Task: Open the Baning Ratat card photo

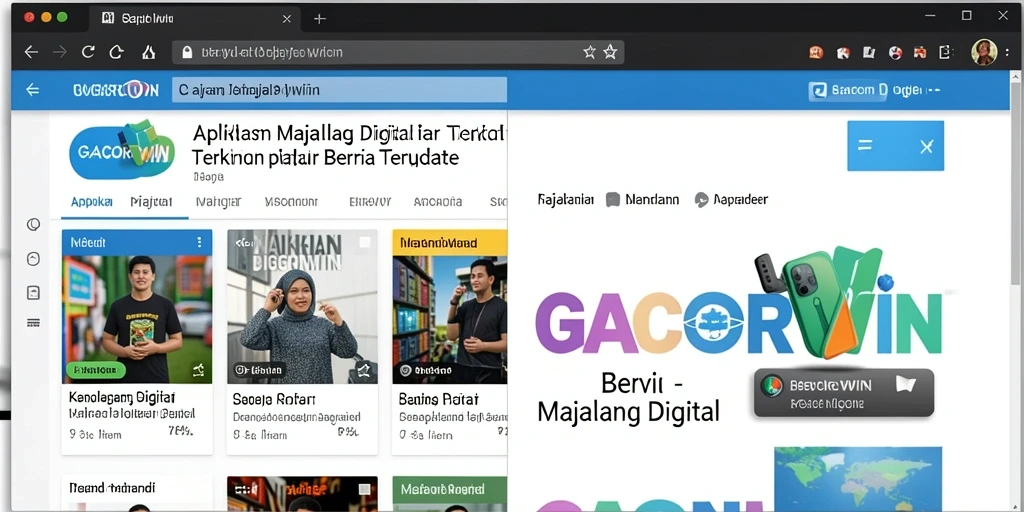Action: tap(450, 319)
